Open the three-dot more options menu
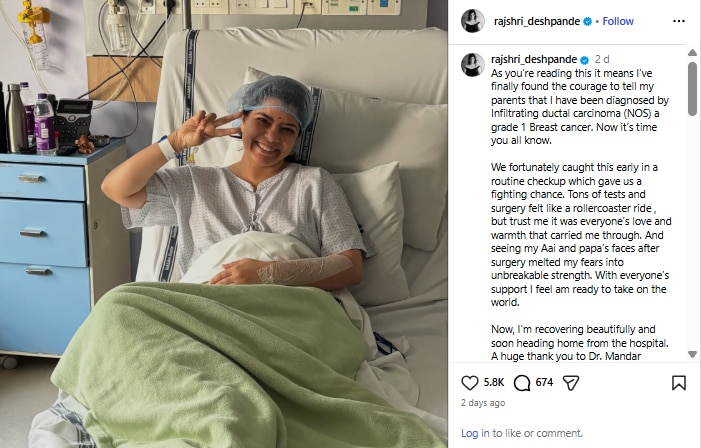701x448 pixels. pyautogui.click(x=679, y=21)
